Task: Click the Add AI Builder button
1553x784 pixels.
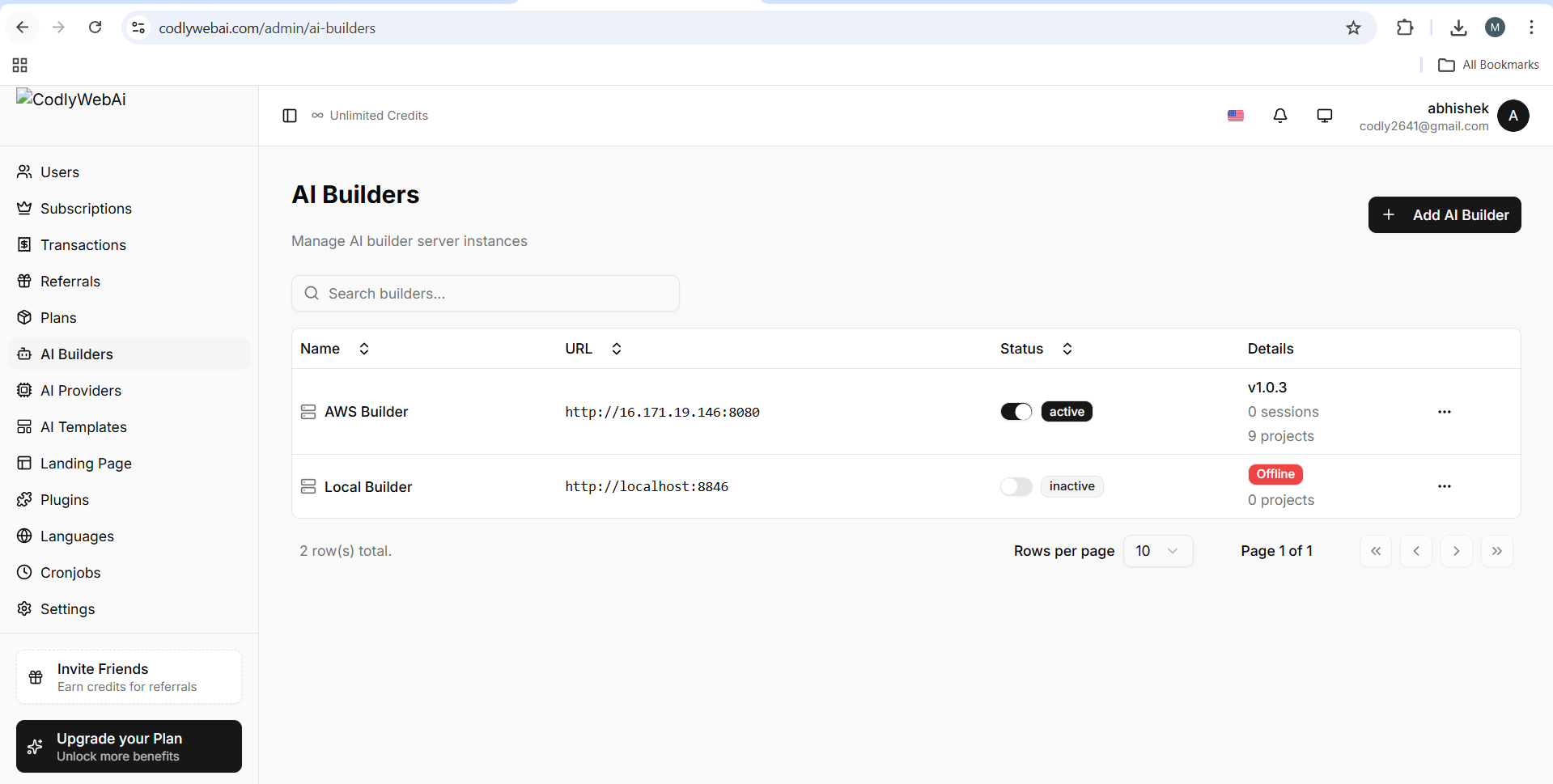Action: click(1444, 215)
